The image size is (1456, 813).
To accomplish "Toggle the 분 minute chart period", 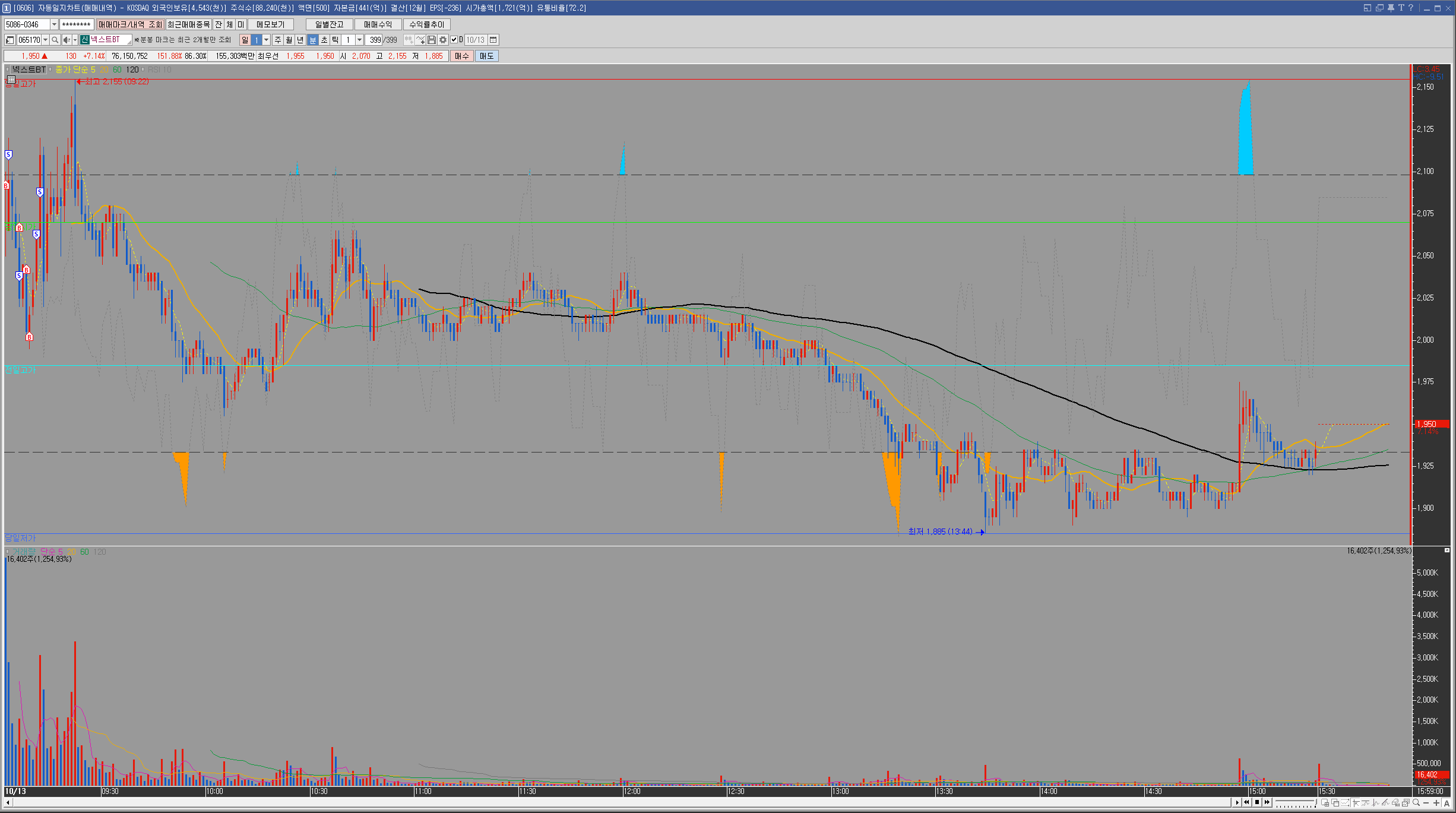I will [x=312, y=40].
